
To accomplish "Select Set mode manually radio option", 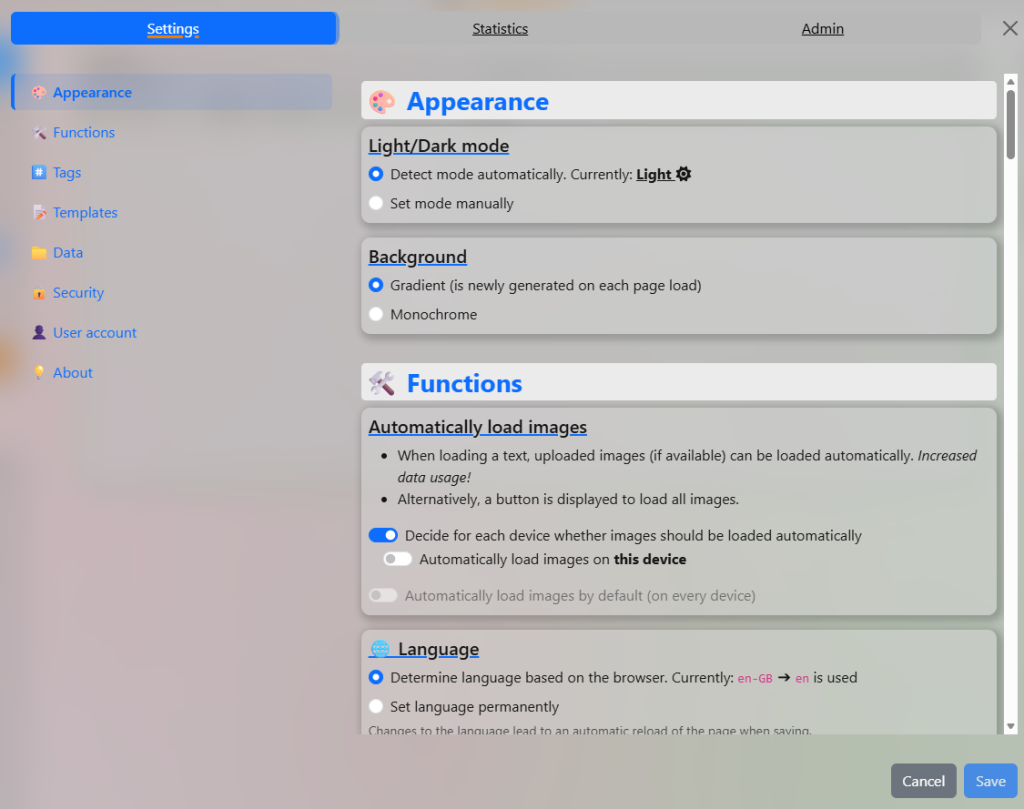I will (376, 203).
